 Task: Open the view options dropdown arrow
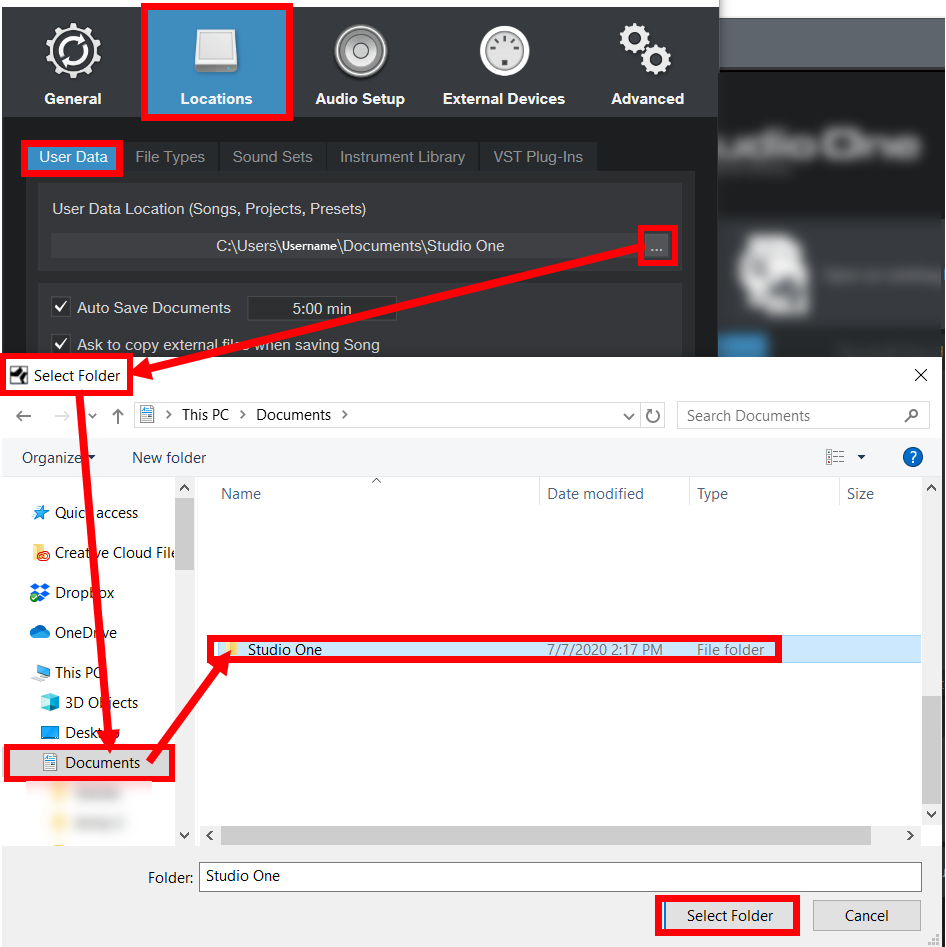point(861,458)
